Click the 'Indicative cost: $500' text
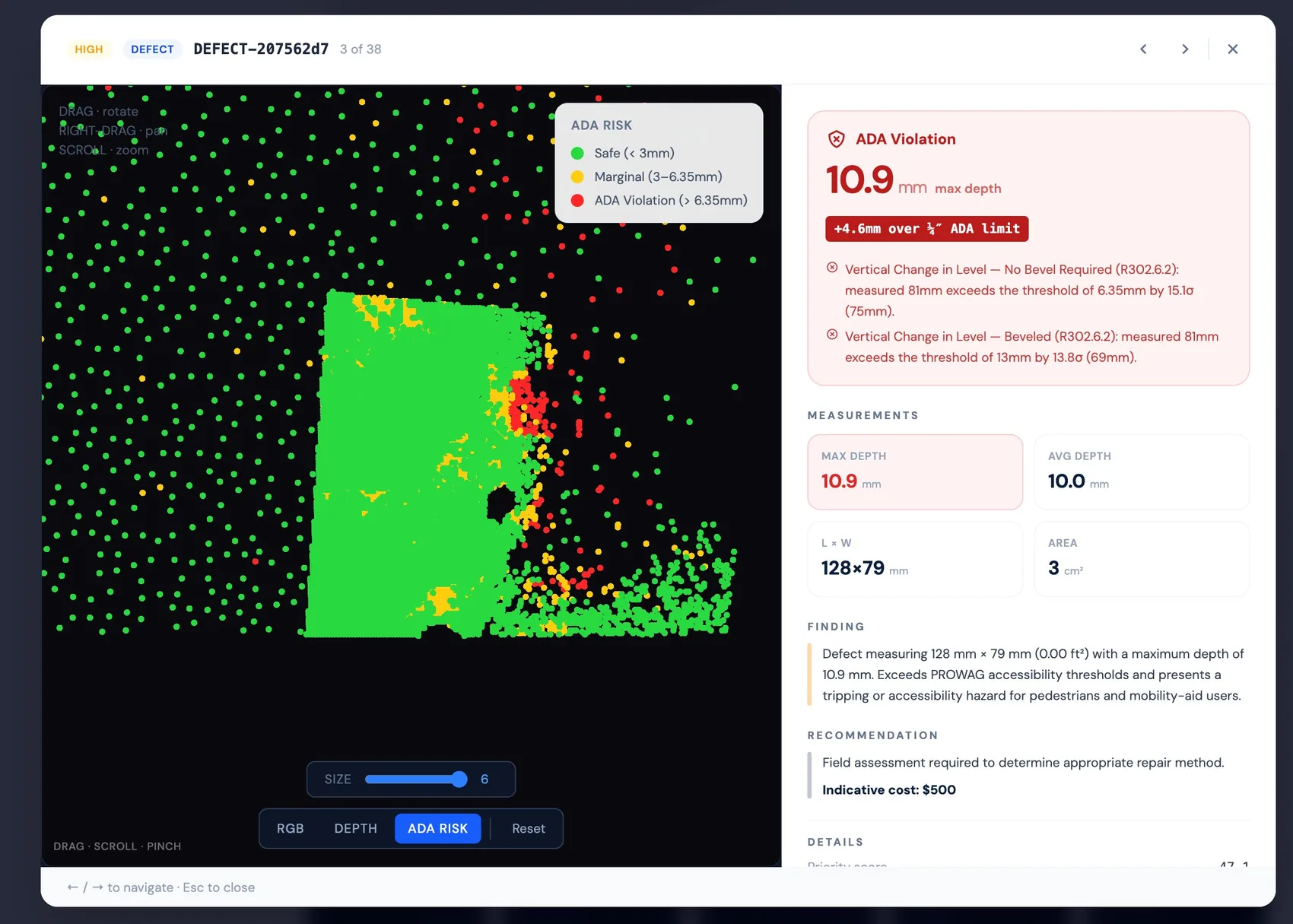 pyautogui.click(x=888, y=790)
